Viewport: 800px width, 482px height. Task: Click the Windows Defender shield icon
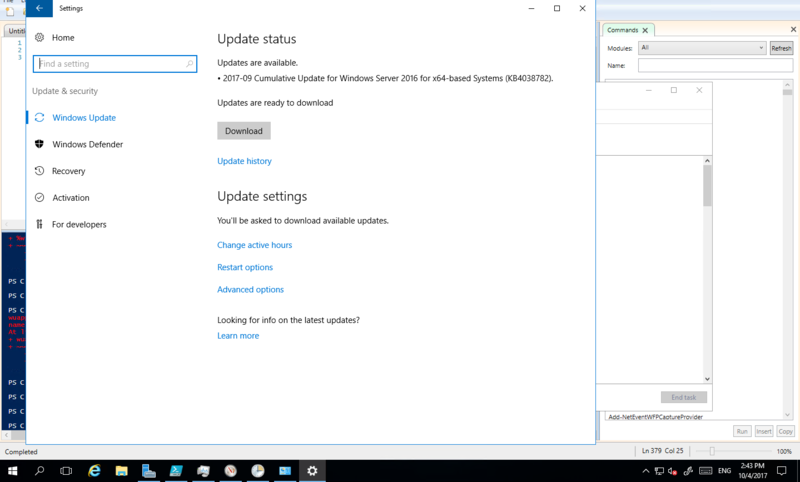click(x=39, y=144)
